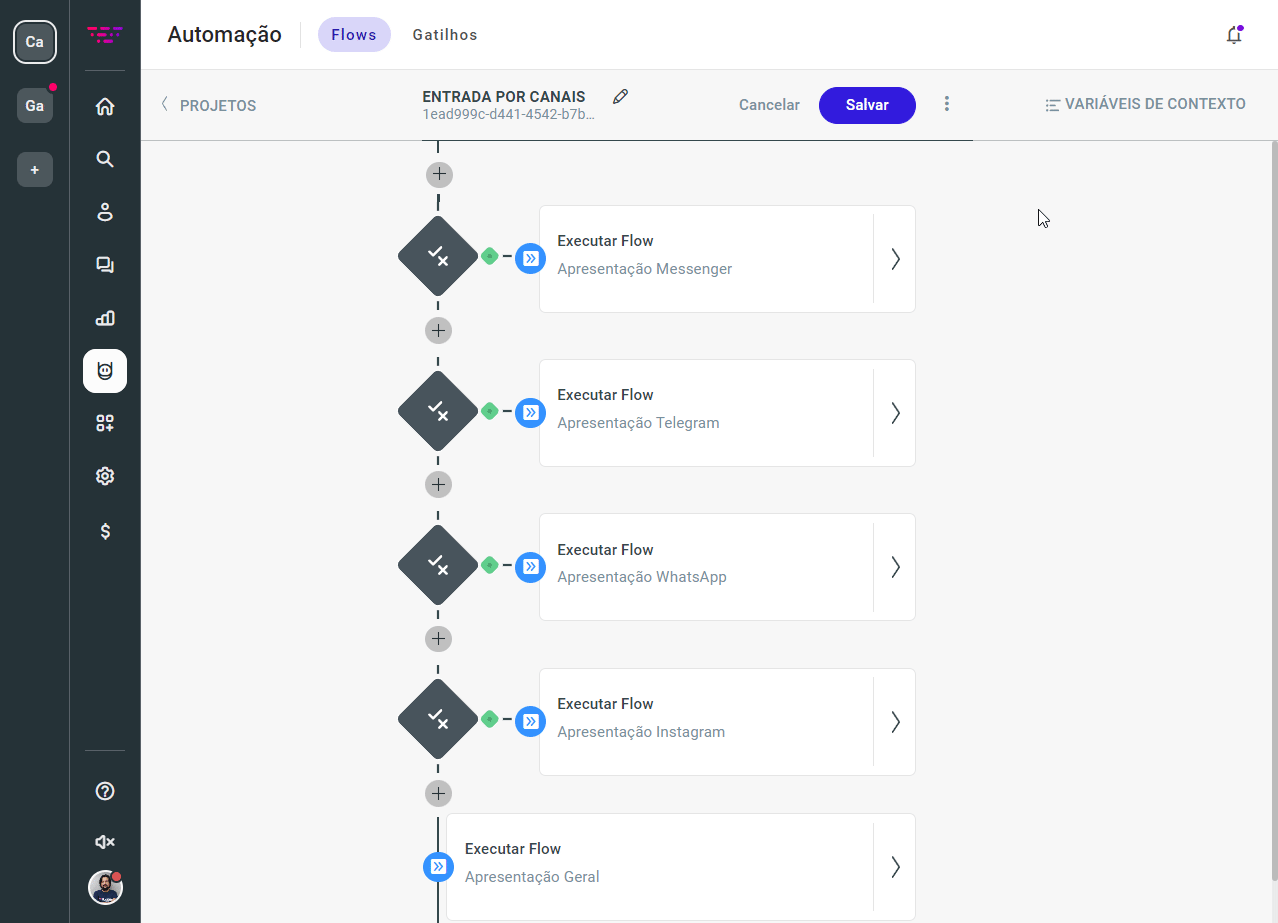Open the chat conversations icon
Screen dimensions: 1278x923
pyautogui.click(x=105, y=265)
